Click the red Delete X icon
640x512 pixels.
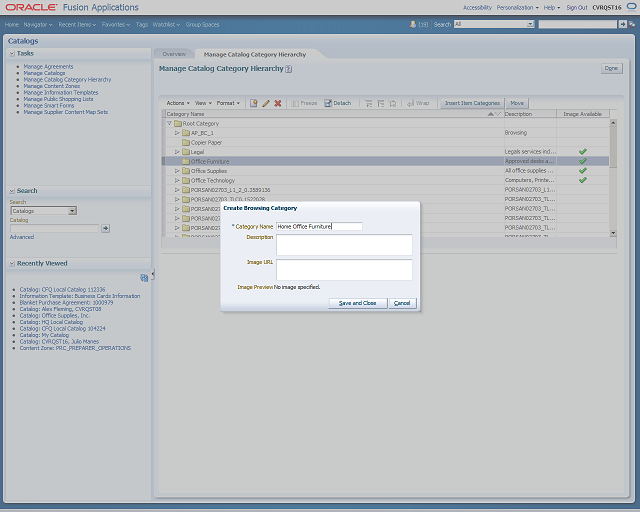tap(278, 103)
